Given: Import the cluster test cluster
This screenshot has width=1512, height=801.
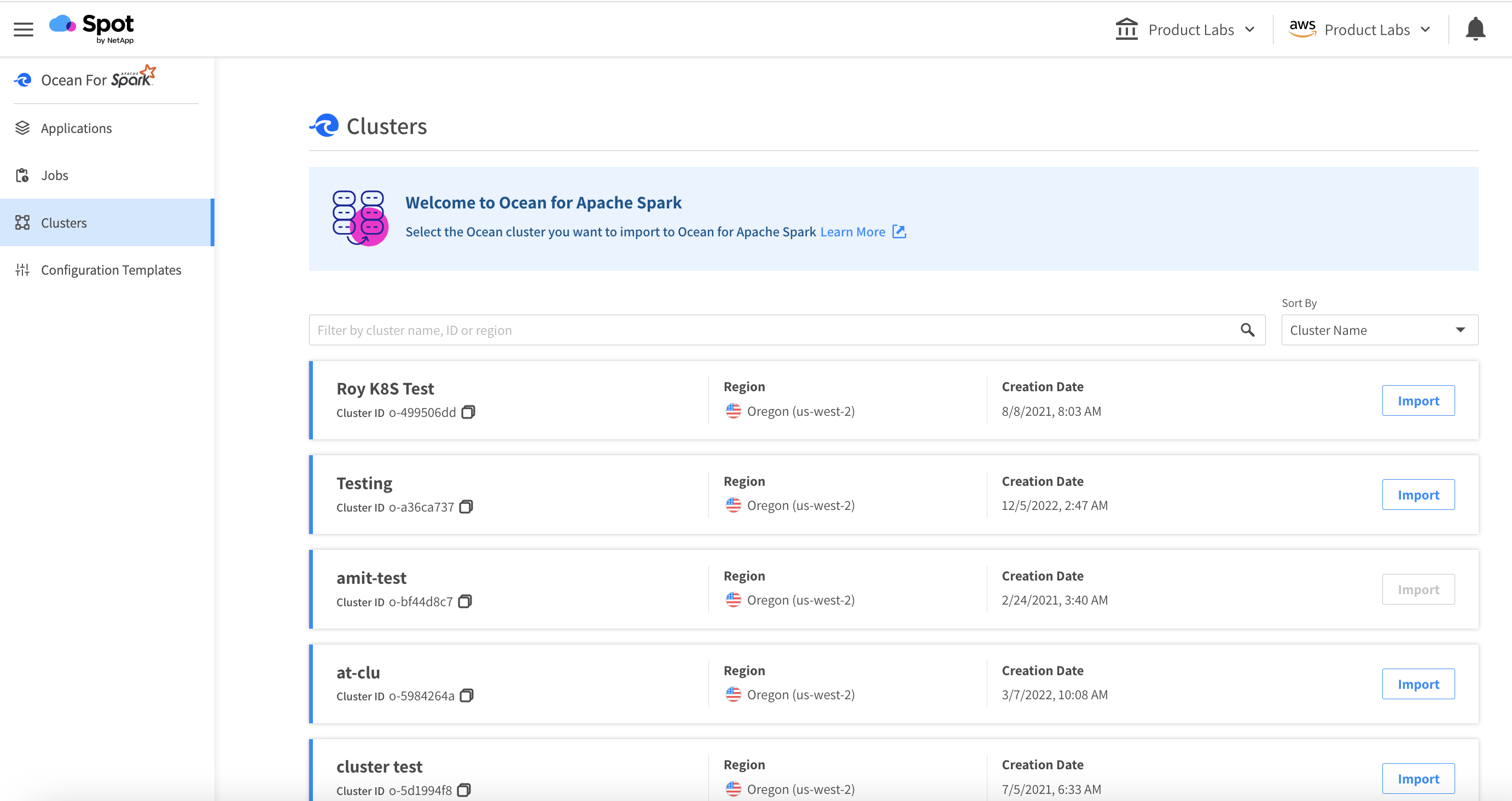Looking at the screenshot, I should [x=1418, y=778].
